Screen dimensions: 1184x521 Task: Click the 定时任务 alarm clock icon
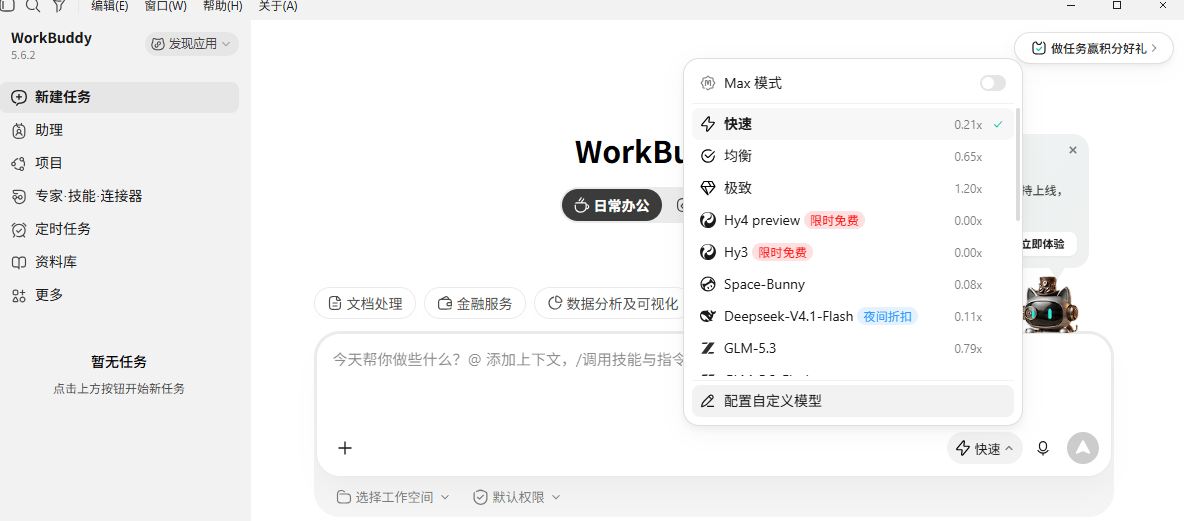pyautogui.click(x=20, y=230)
